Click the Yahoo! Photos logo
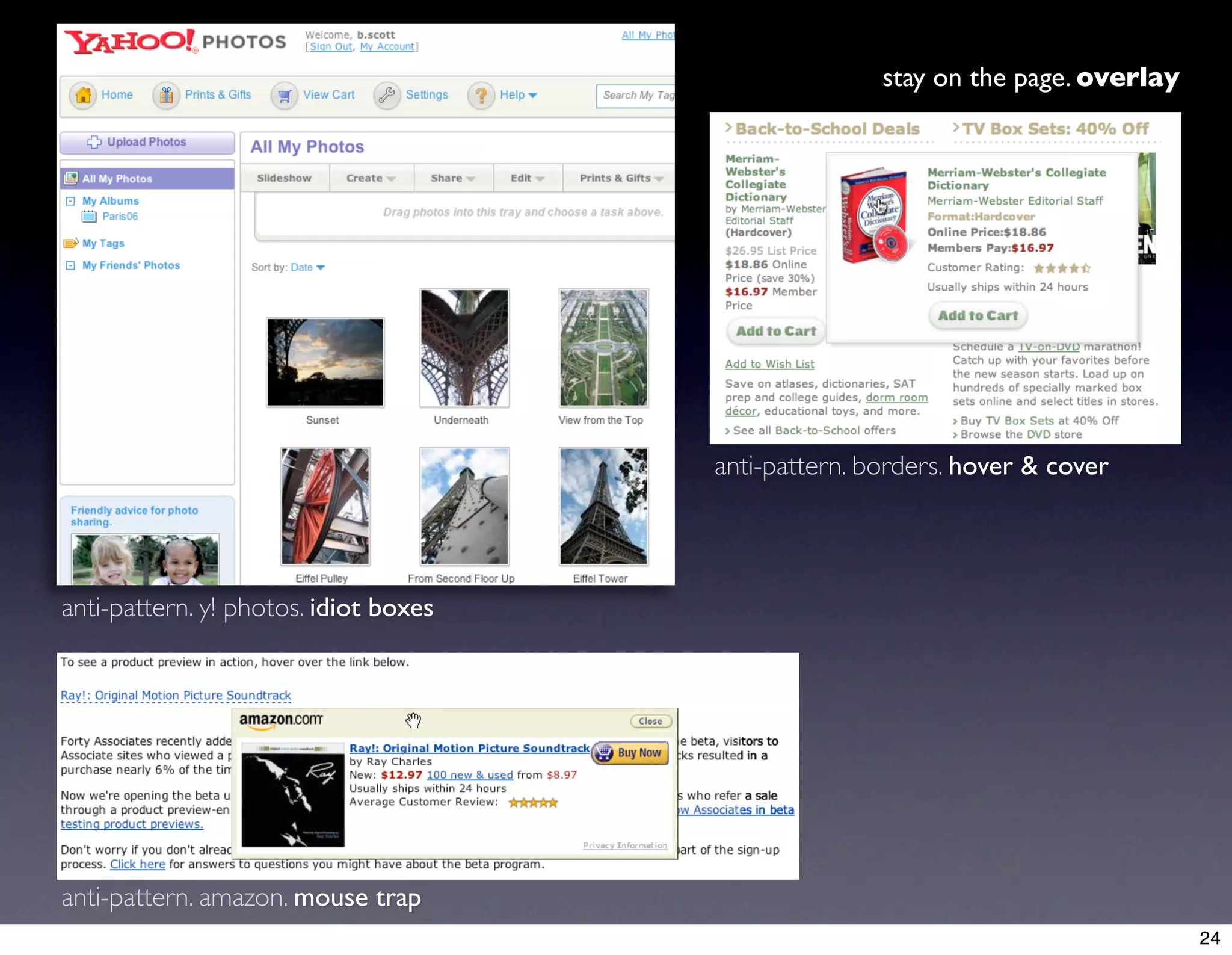Screen dimensions: 1232x955 point(175,42)
